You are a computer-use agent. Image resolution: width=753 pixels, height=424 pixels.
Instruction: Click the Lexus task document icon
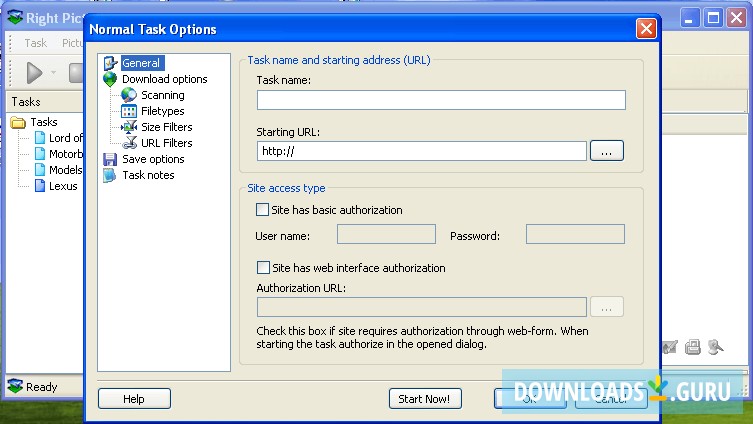tap(40, 186)
